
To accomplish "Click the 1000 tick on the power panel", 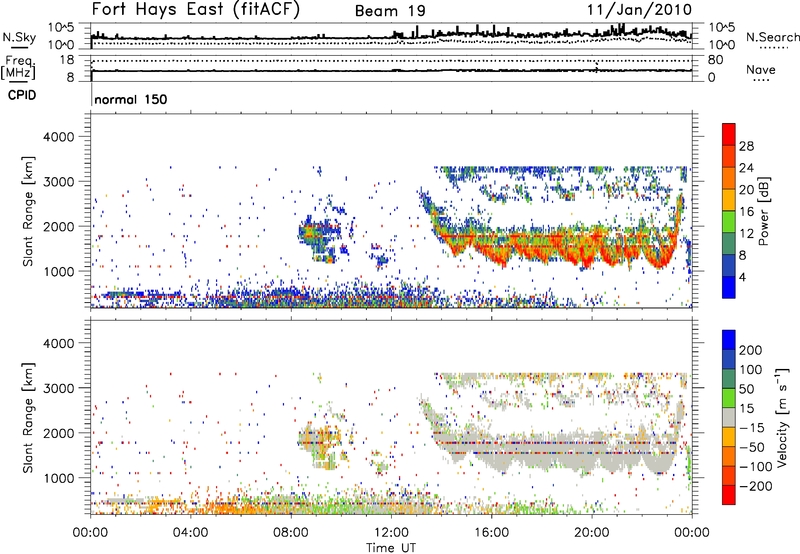I will (x=59, y=271).
